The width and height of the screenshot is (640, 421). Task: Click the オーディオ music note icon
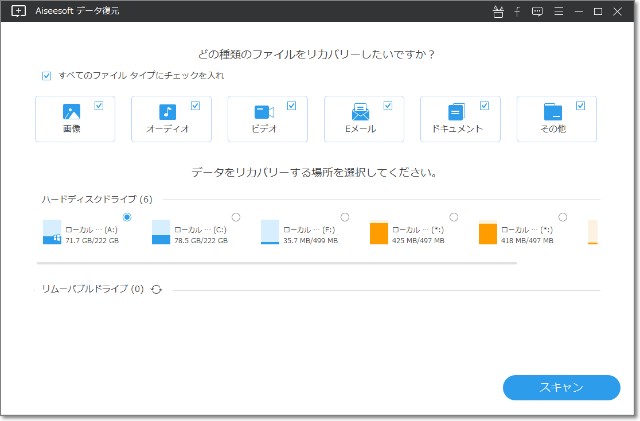tap(167, 113)
